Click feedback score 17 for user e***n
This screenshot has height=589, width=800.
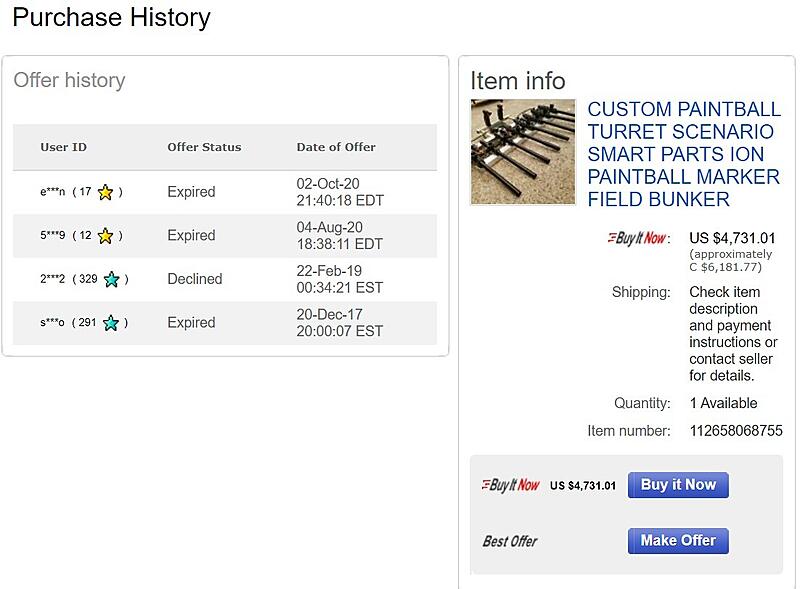(x=85, y=192)
